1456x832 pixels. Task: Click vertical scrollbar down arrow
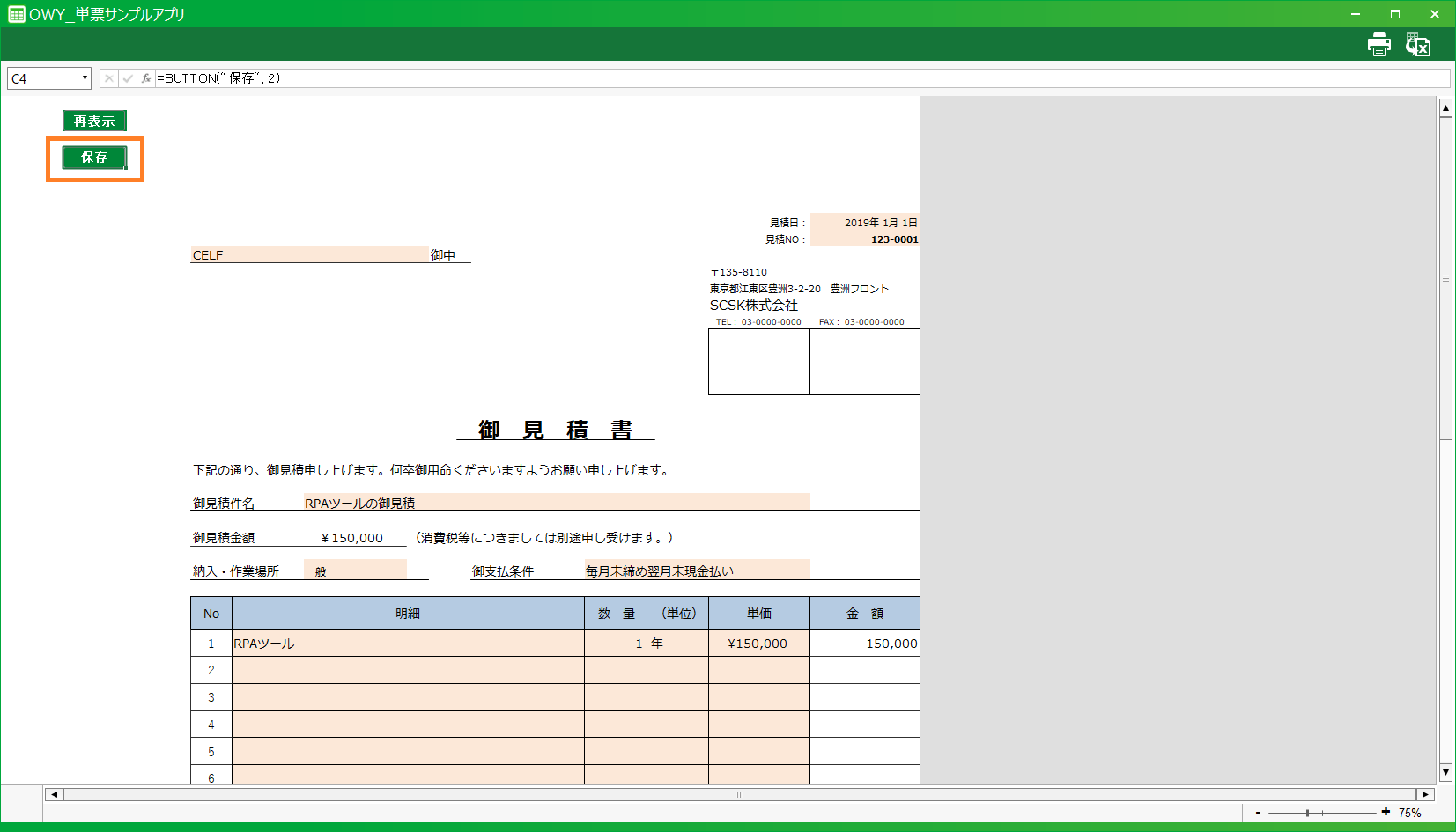click(1445, 772)
